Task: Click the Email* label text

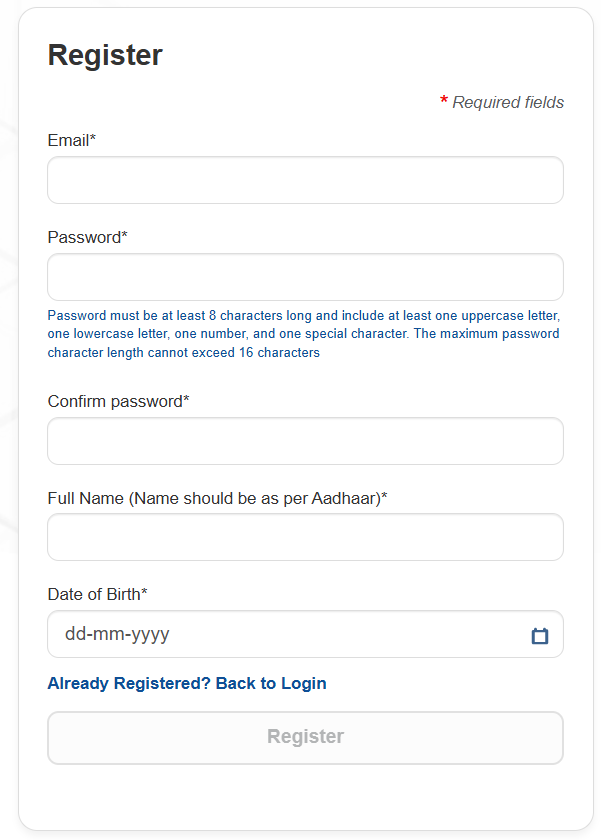Action: coord(72,141)
